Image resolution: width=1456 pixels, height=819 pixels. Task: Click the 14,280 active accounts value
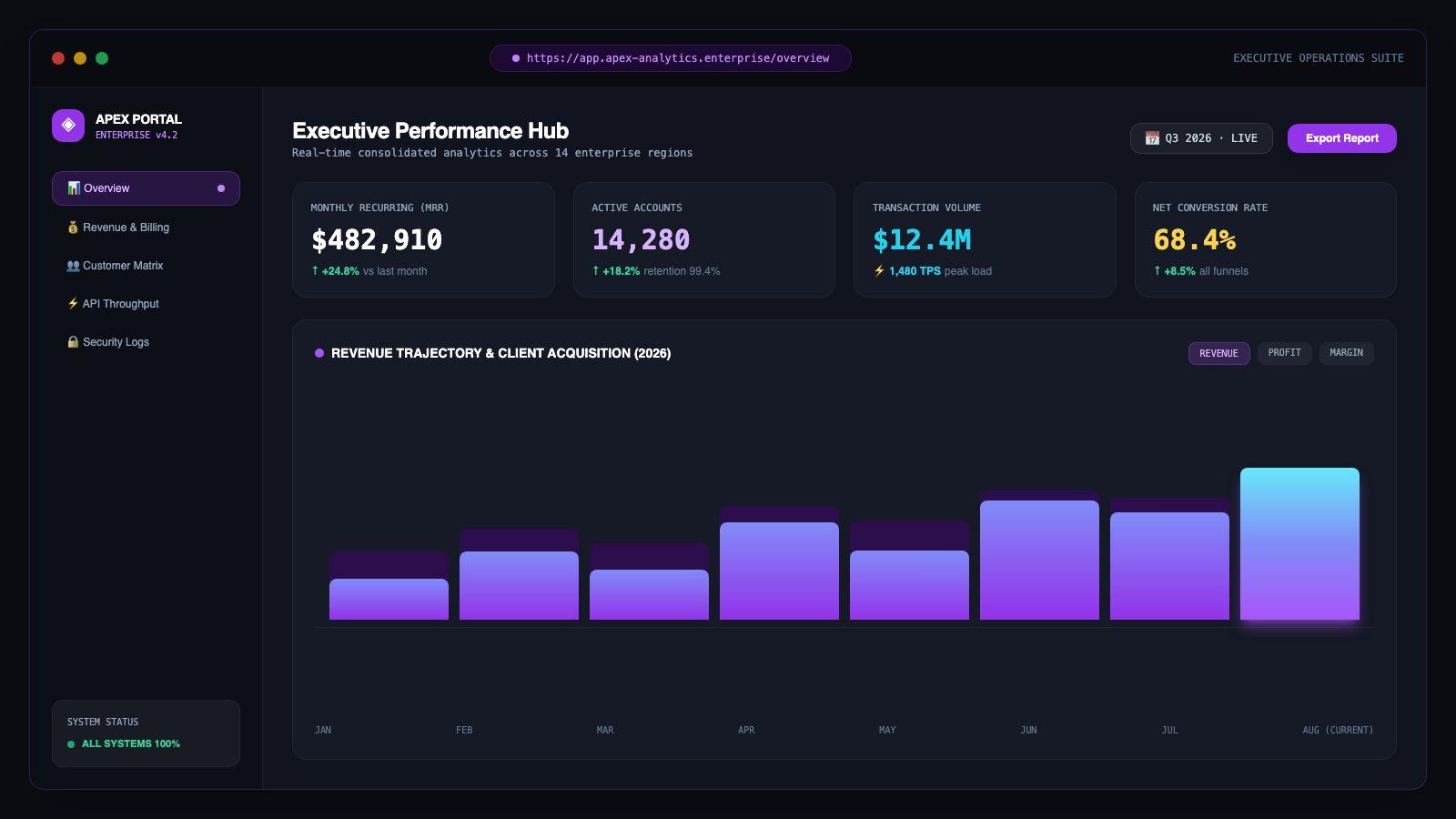click(641, 240)
